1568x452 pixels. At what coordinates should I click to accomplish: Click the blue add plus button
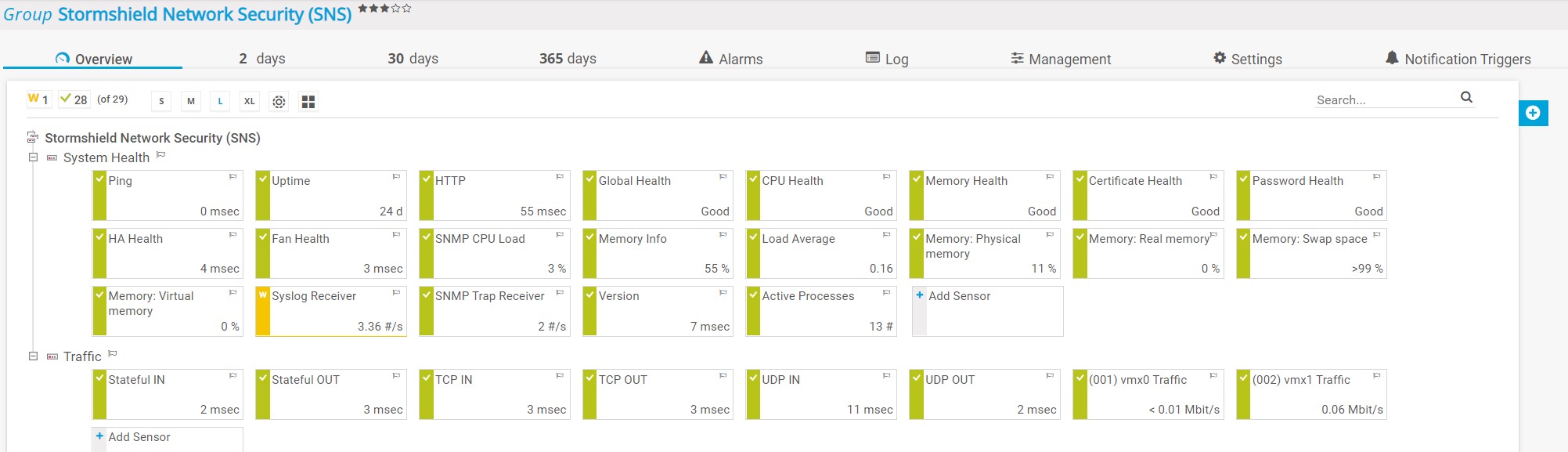1533,113
